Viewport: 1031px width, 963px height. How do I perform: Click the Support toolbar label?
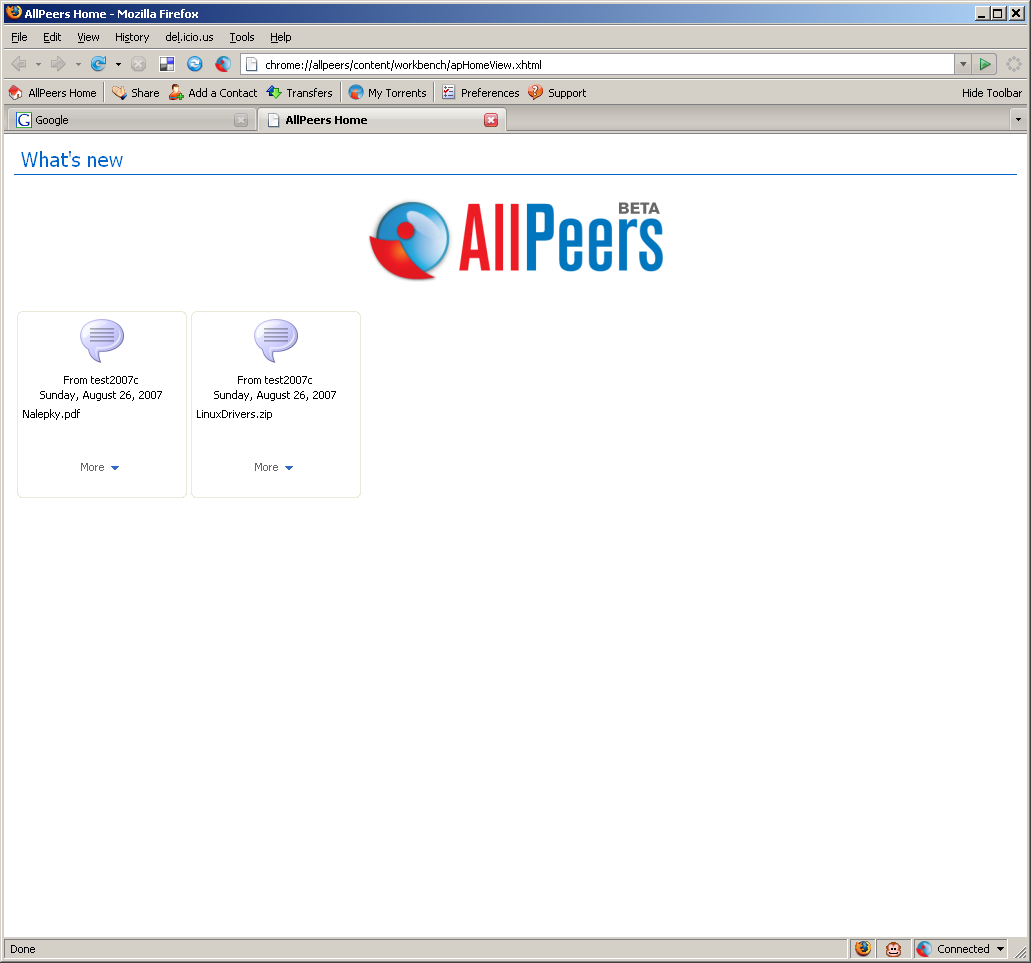(x=567, y=93)
